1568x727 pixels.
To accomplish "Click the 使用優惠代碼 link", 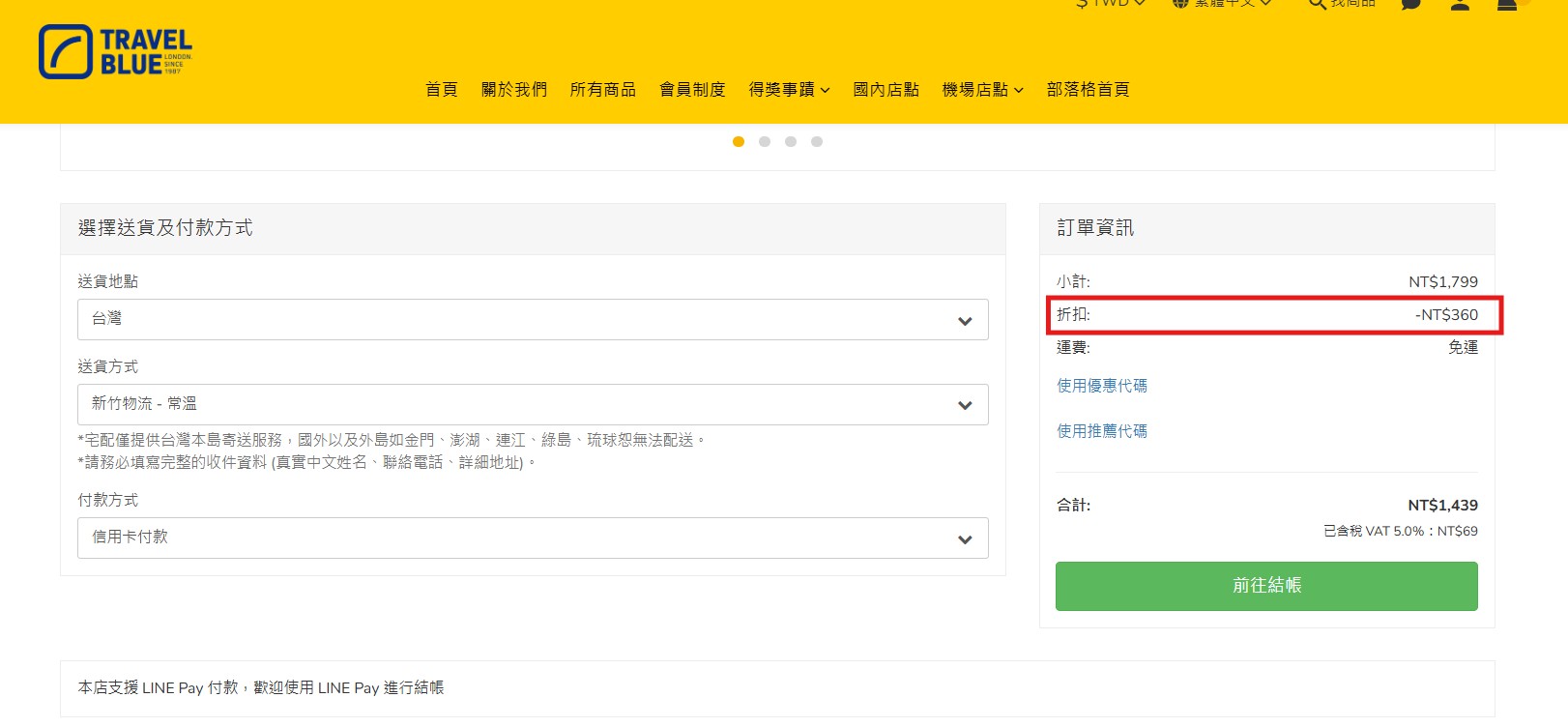I will [x=1102, y=386].
